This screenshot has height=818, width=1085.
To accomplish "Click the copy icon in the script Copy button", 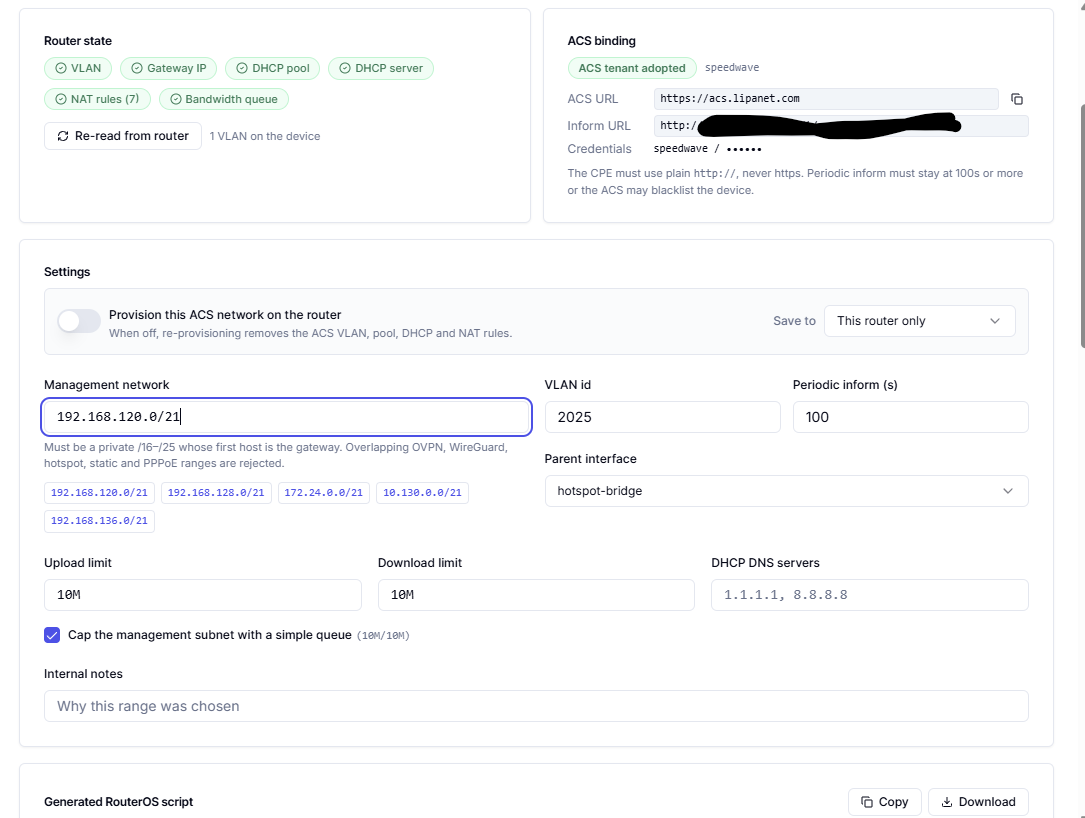I will (x=867, y=802).
